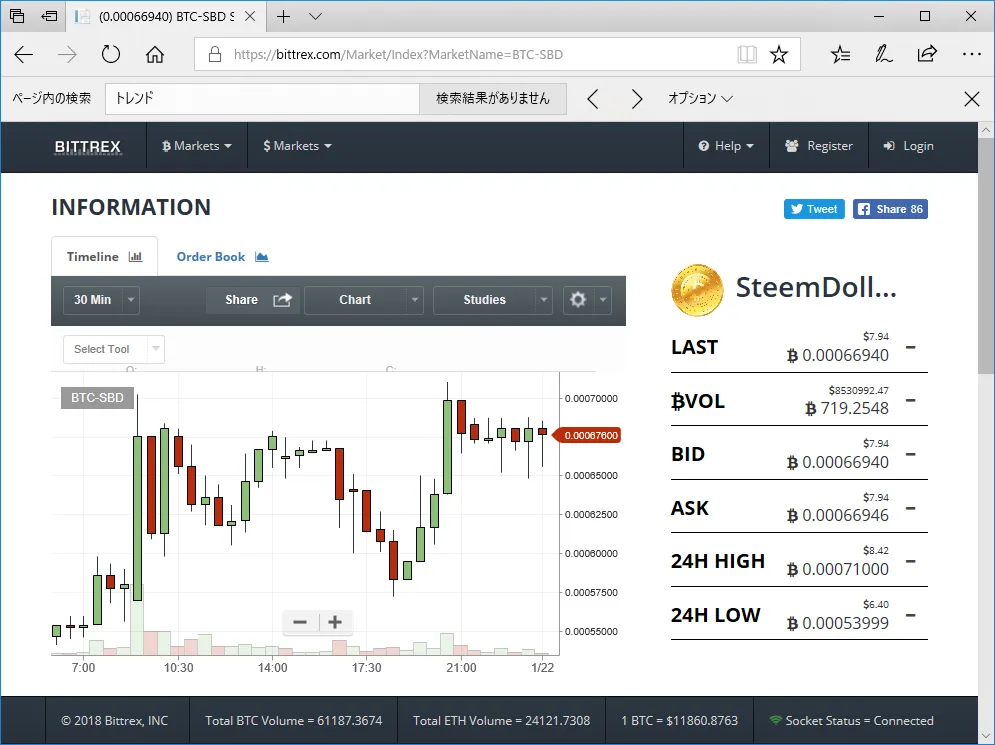Click the page vertical scrollbar thumb
995x745 pixels.
(x=985, y=256)
